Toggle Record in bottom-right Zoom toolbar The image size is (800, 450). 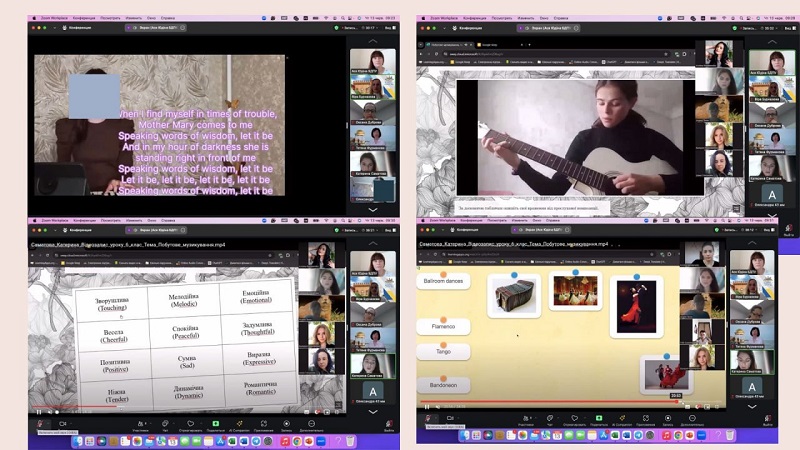point(668,420)
